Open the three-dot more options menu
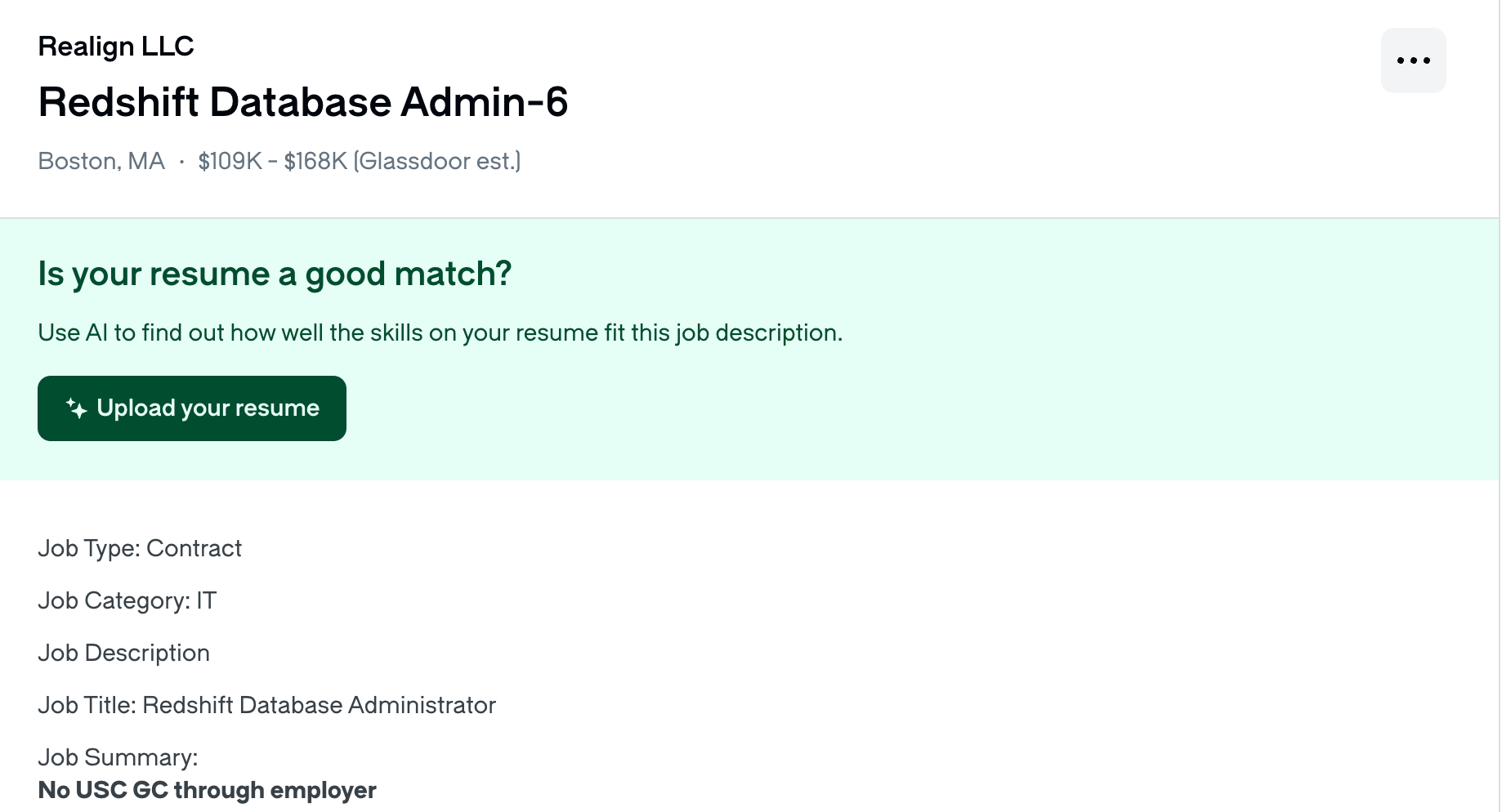This screenshot has height=812, width=1502. click(x=1413, y=60)
